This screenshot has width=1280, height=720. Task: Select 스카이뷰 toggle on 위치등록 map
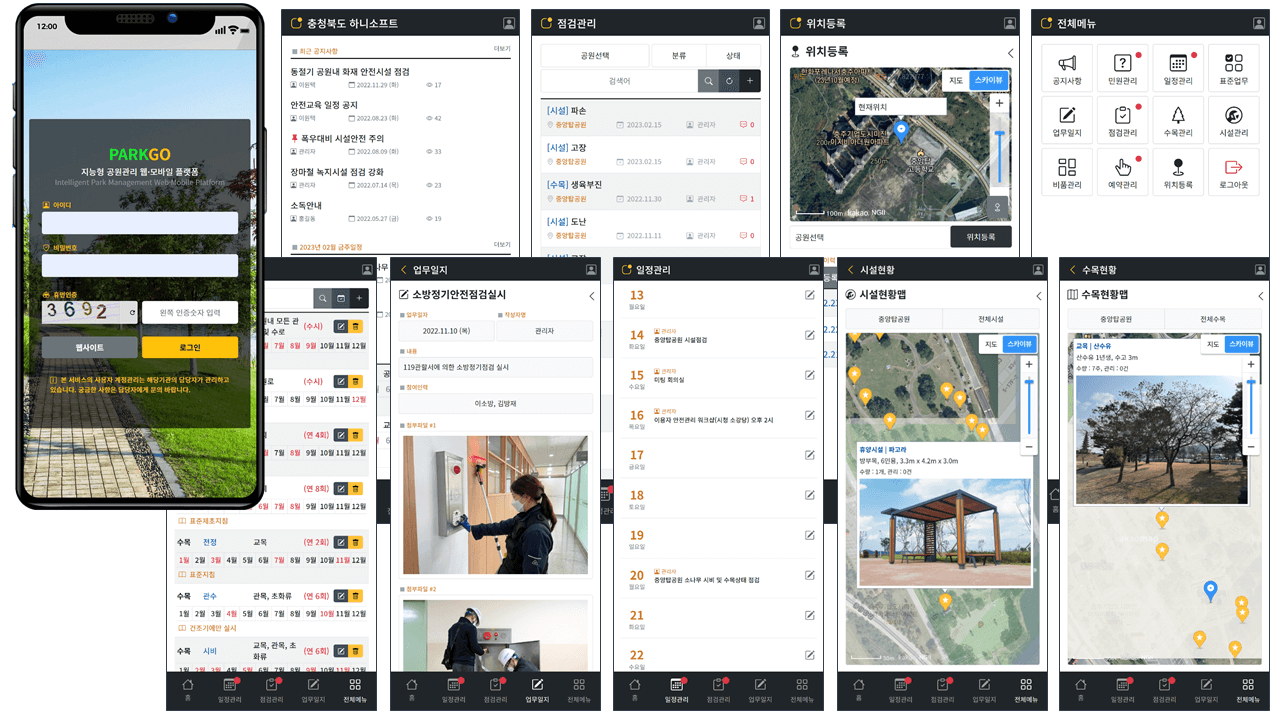click(x=989, y=81)
